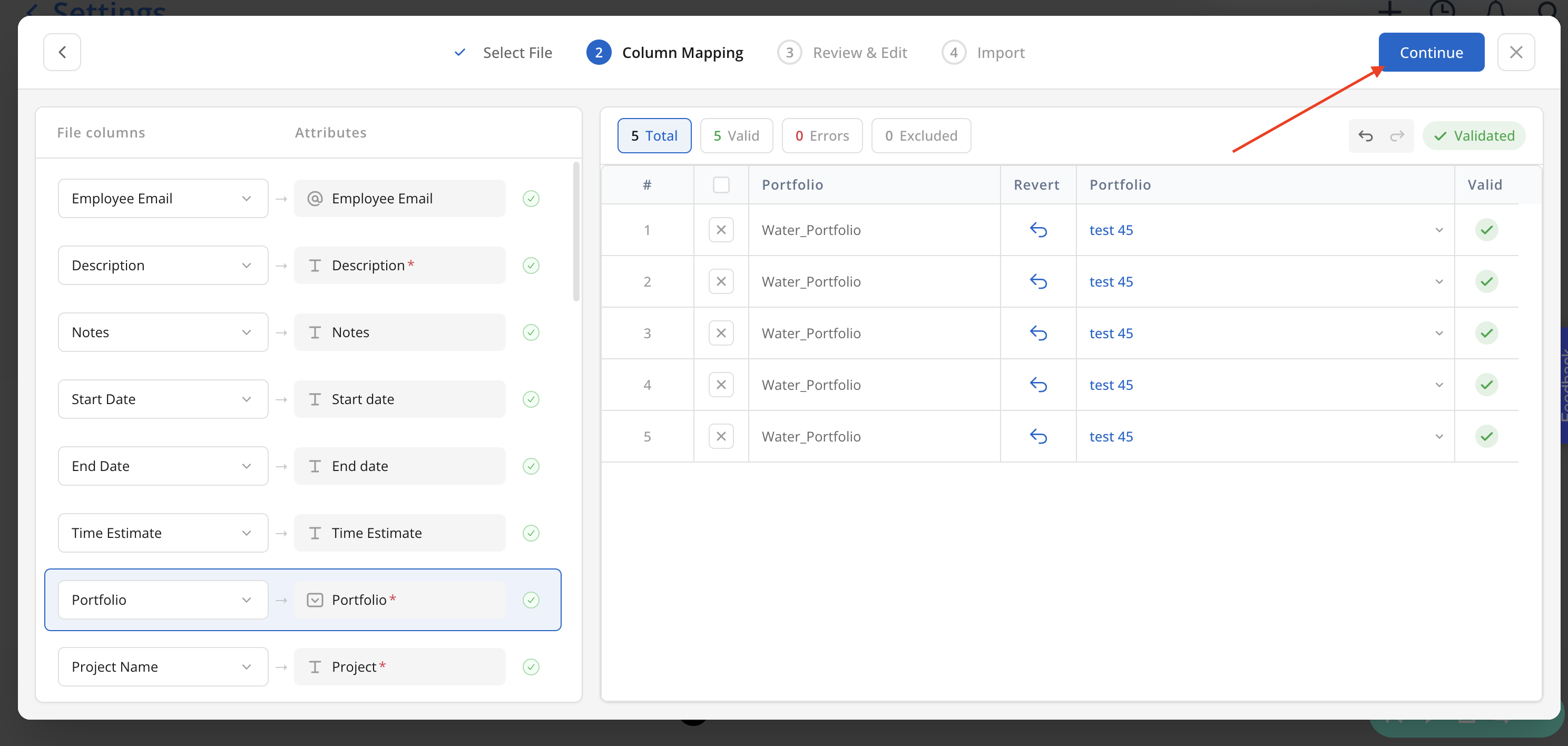Click the column mapping list scrollbar

click(x=576, y=231)
